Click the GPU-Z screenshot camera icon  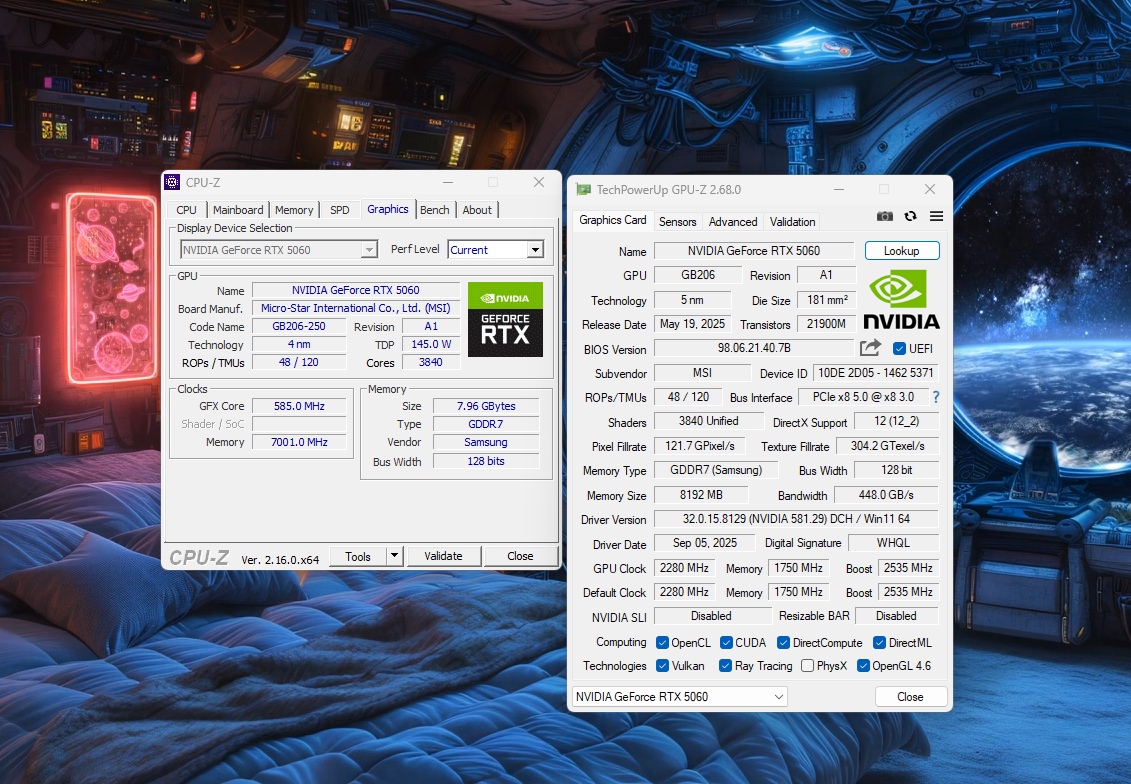(x=885, y=216)
